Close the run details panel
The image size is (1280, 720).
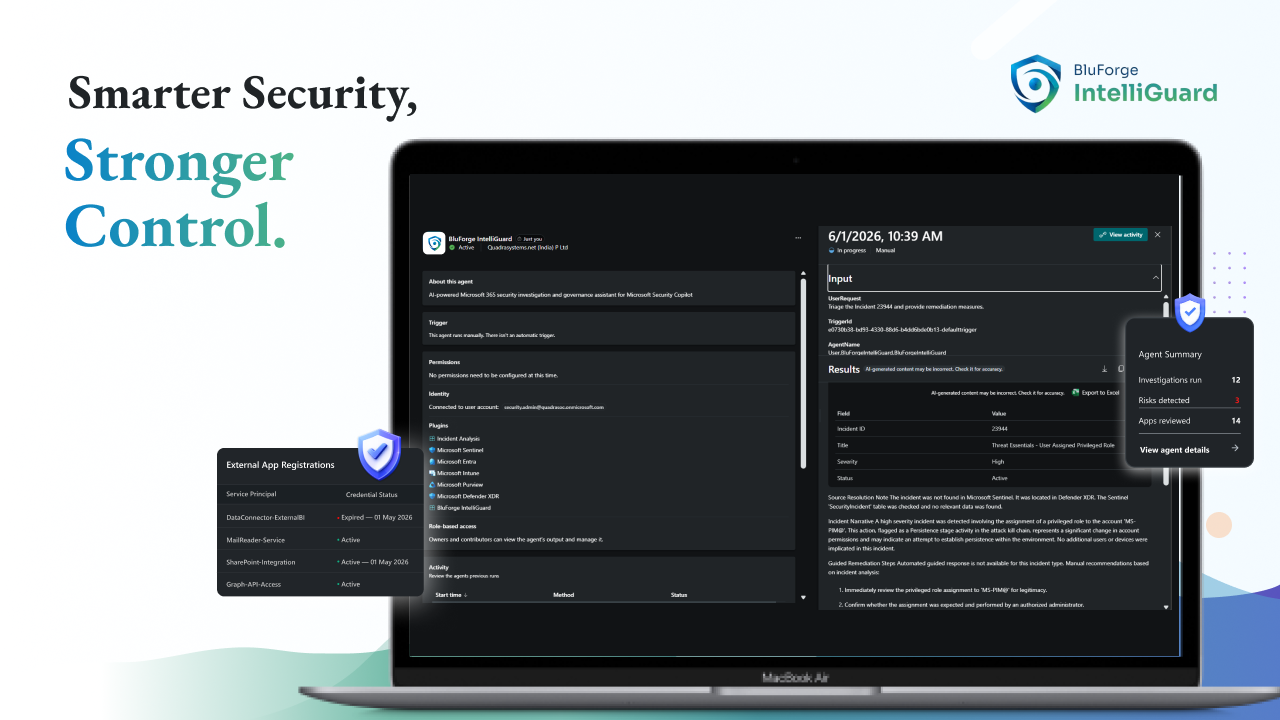click(x=1157, y=235)
